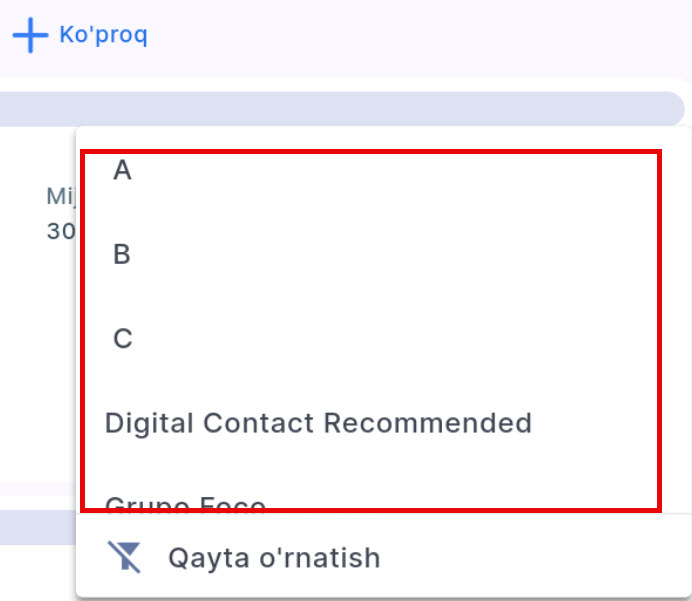Click the clear-filter funnel icon
692x601 pixels.
124,557
